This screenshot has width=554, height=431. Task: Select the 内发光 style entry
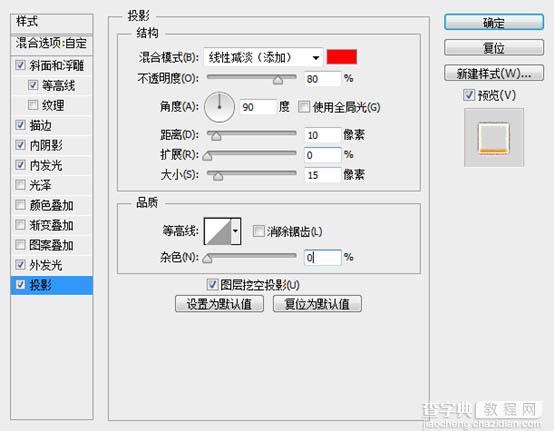click(x=46, y=165)
